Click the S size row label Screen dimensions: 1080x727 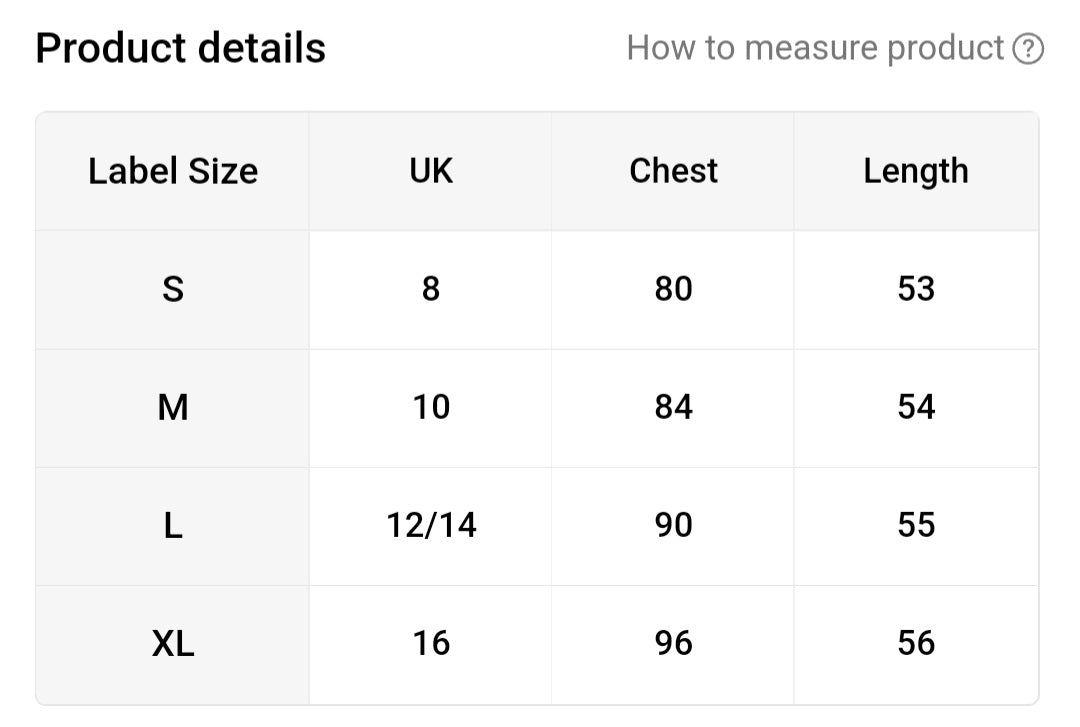(173, 289)
